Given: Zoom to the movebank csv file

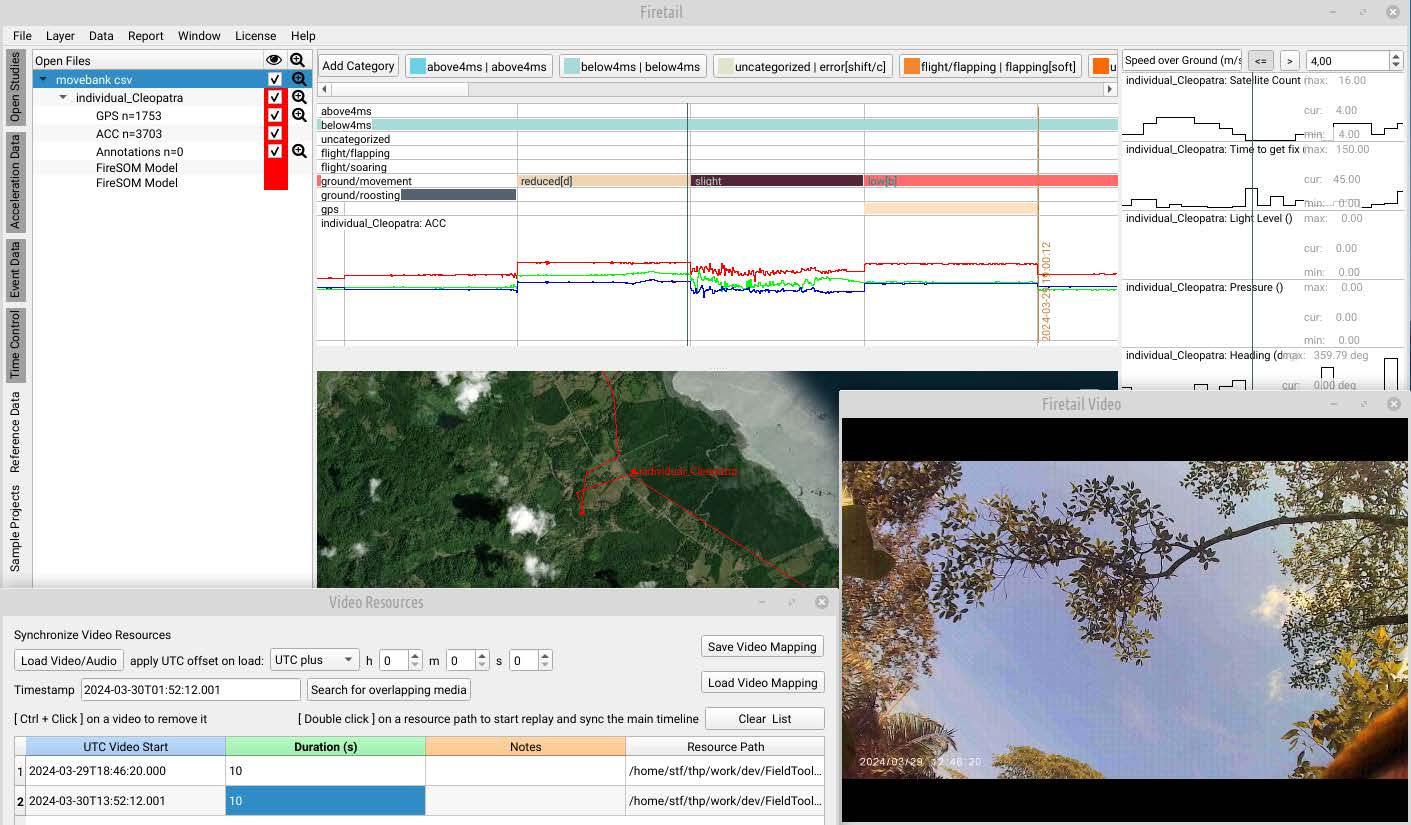Looking at the screenshot, I should (x=298, y=79).
